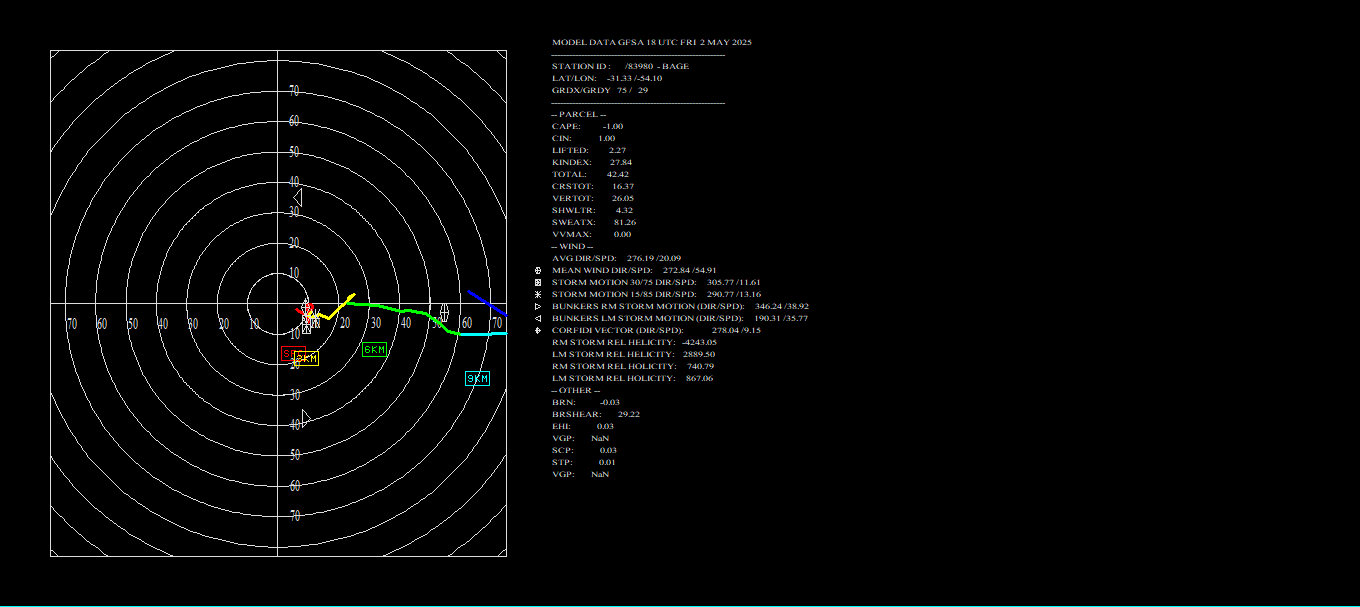
Task: Click the VVMAX value 0.00
Action: pyautogui.click(x=622, y=234)
